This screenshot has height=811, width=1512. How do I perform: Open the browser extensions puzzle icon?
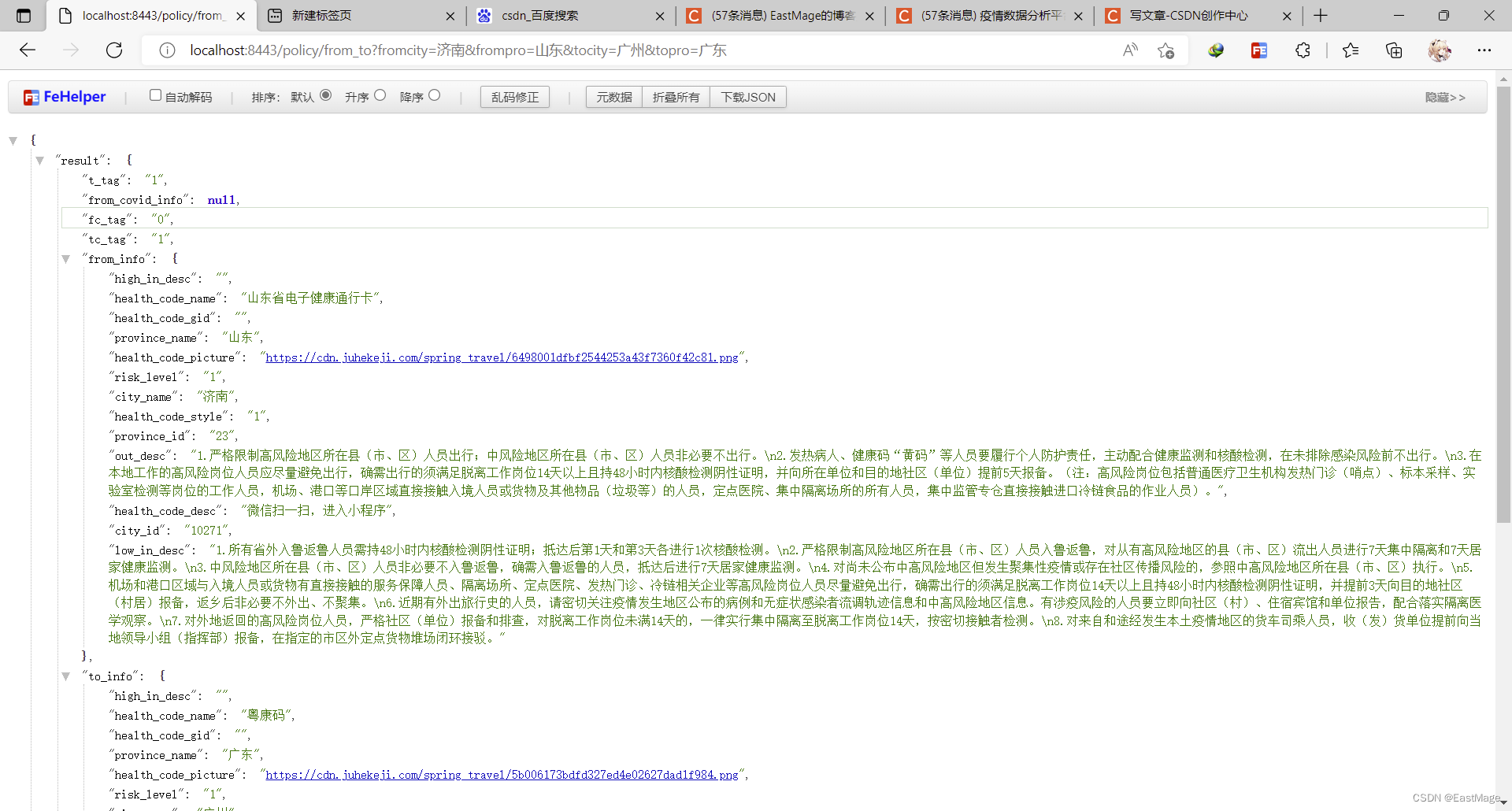coord(1303,50)
